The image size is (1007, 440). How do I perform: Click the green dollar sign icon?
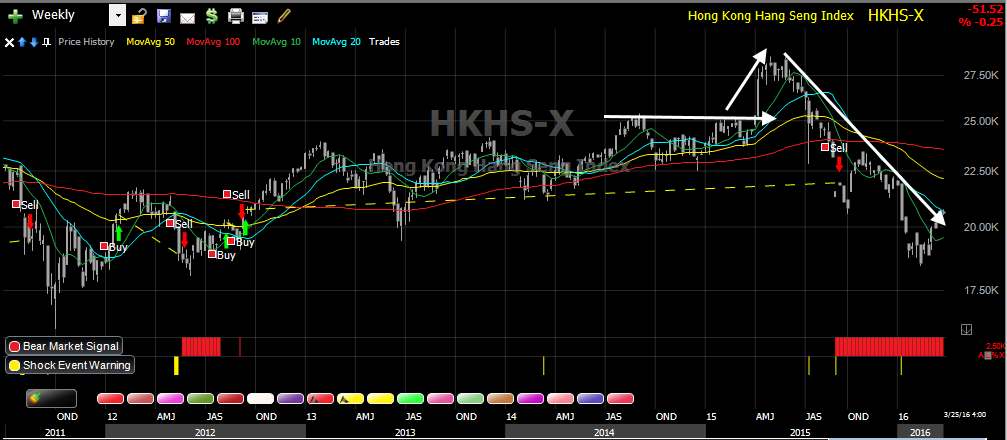(x=211, y=16)
